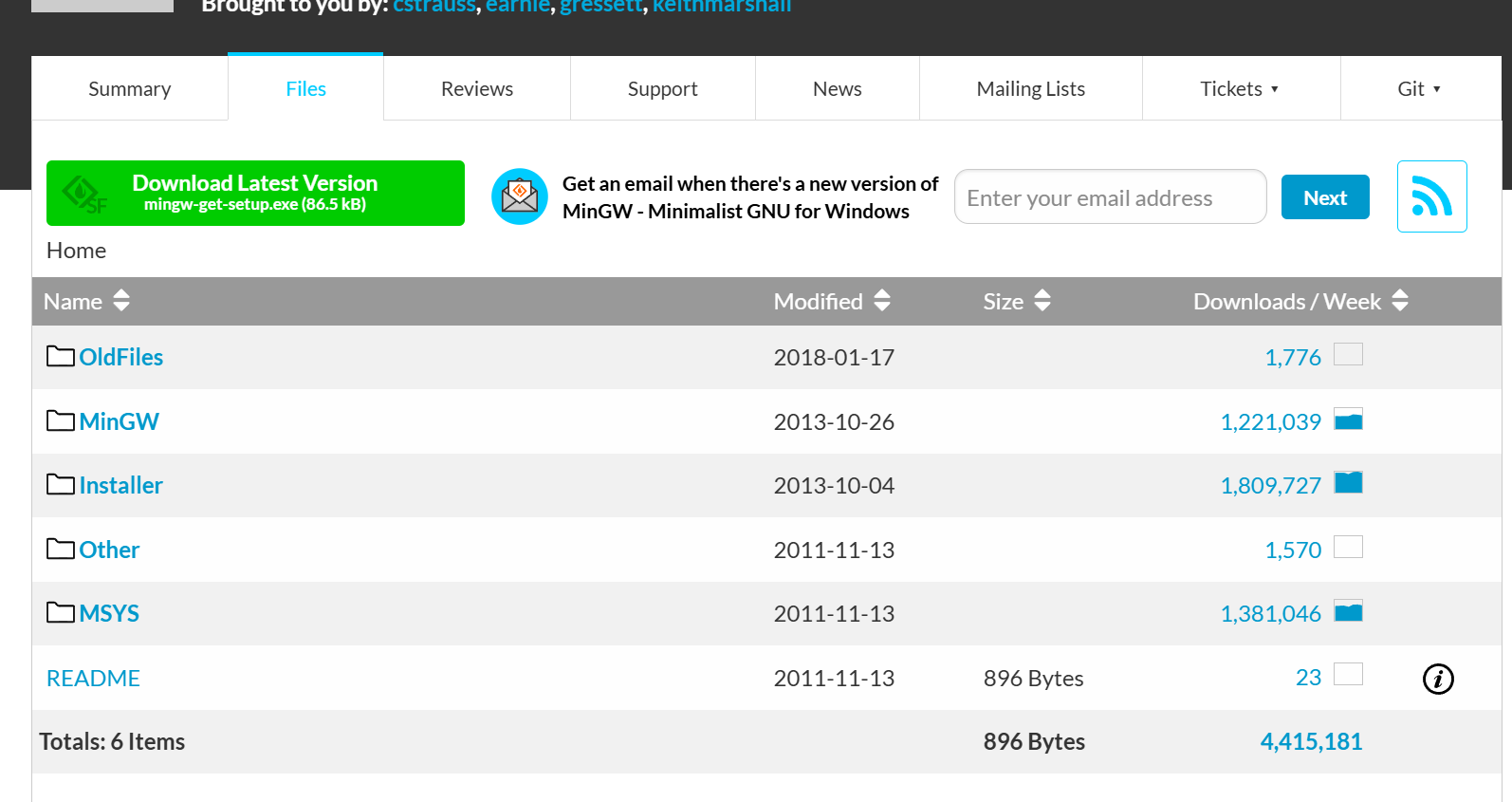Sort by Modified column arrows
The width and height of the screenshot is (1512, 802).
click(882, 301)
